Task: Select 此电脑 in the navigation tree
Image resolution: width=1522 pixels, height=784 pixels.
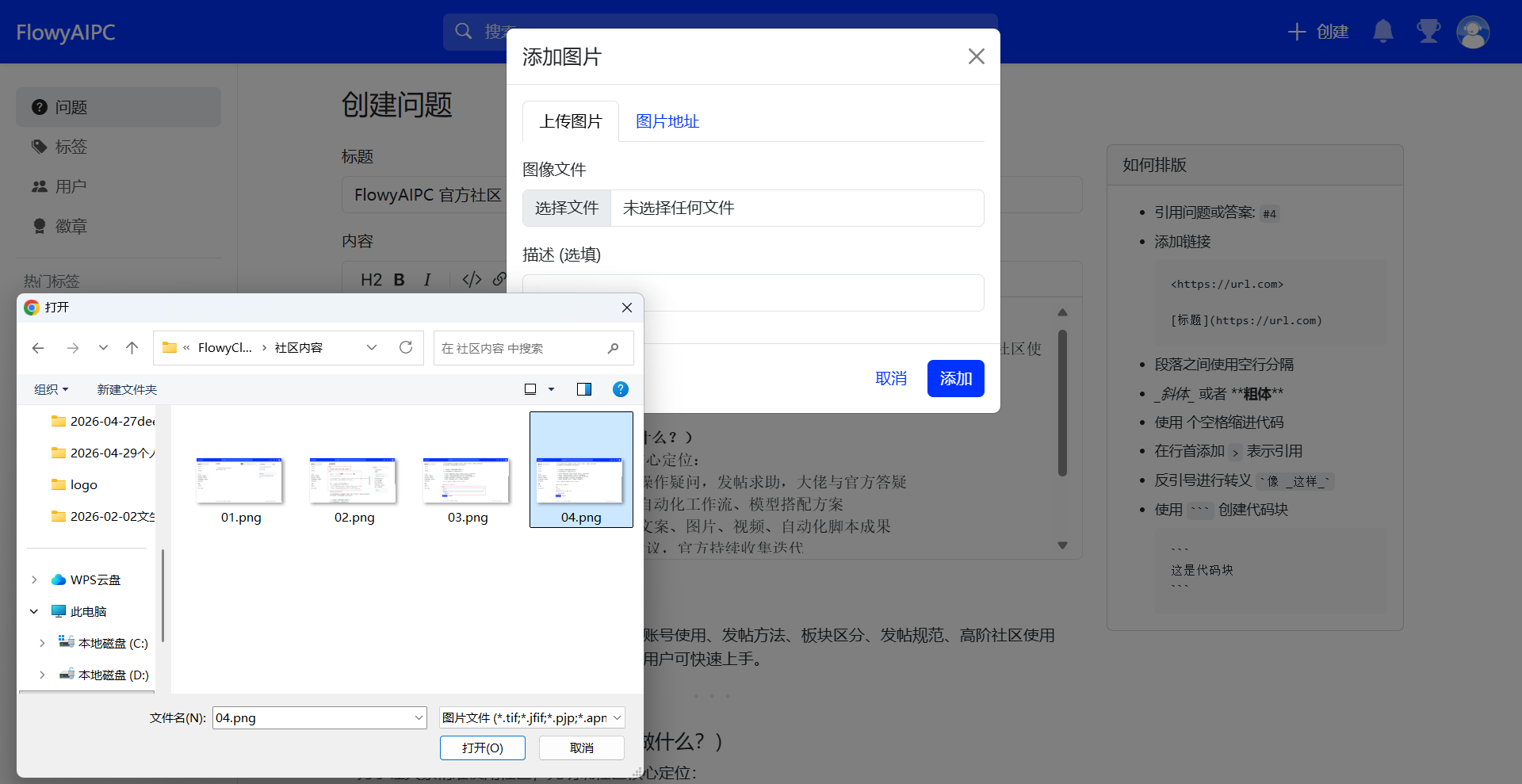Action: 78,611
